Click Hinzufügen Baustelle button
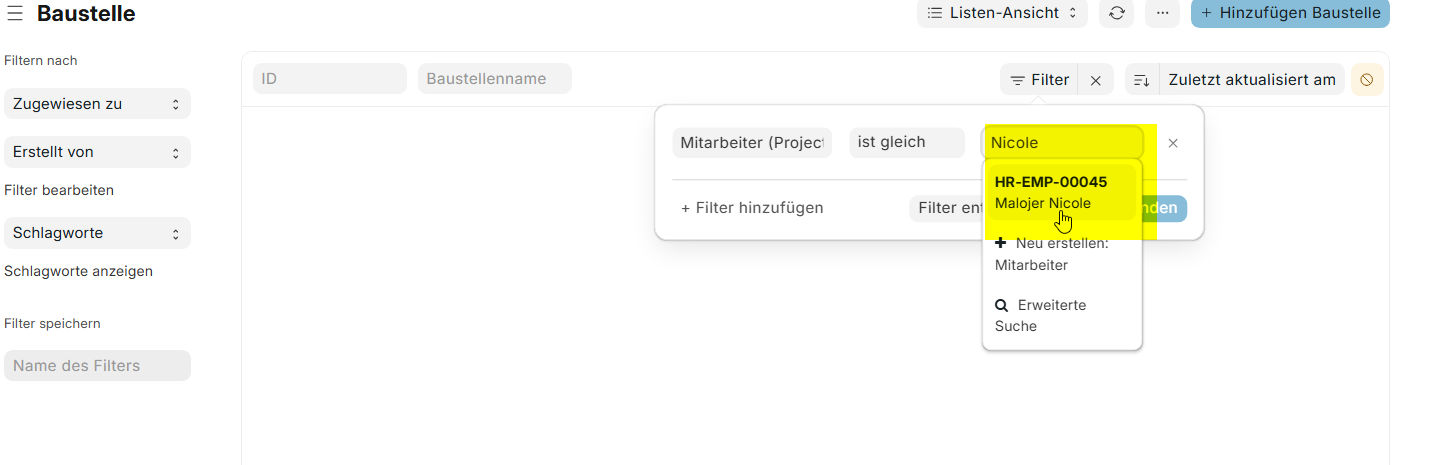The image size is (1441, 465). 1290,13
